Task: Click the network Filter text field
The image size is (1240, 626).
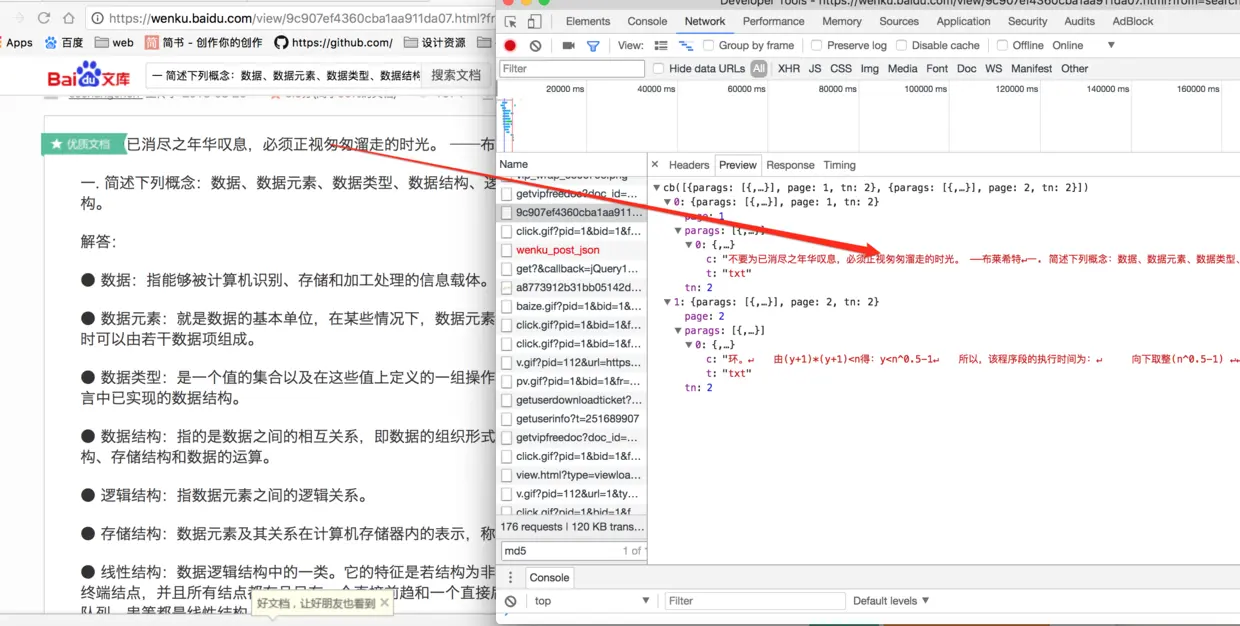Action: click(x=572, y=69)
